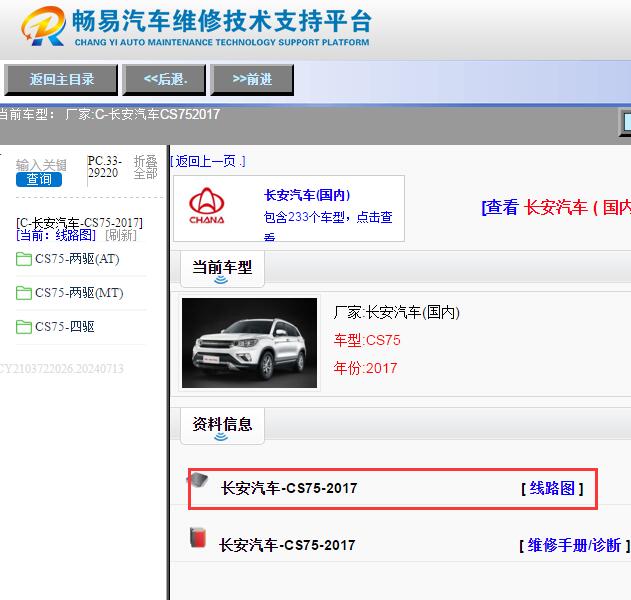The height and width of the screenshot is (600, 631).
Task: Click 返回上一页 link
Action: point(208,161)
